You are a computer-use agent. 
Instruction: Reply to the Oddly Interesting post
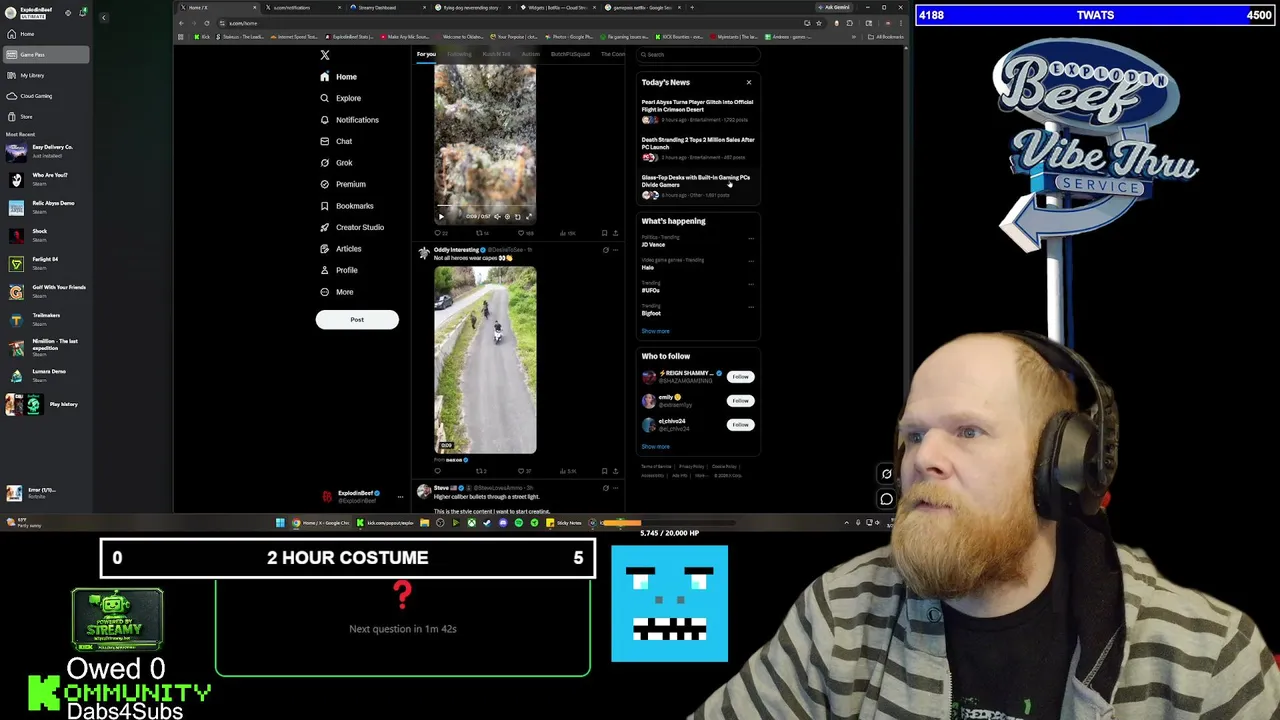[438, 471]
